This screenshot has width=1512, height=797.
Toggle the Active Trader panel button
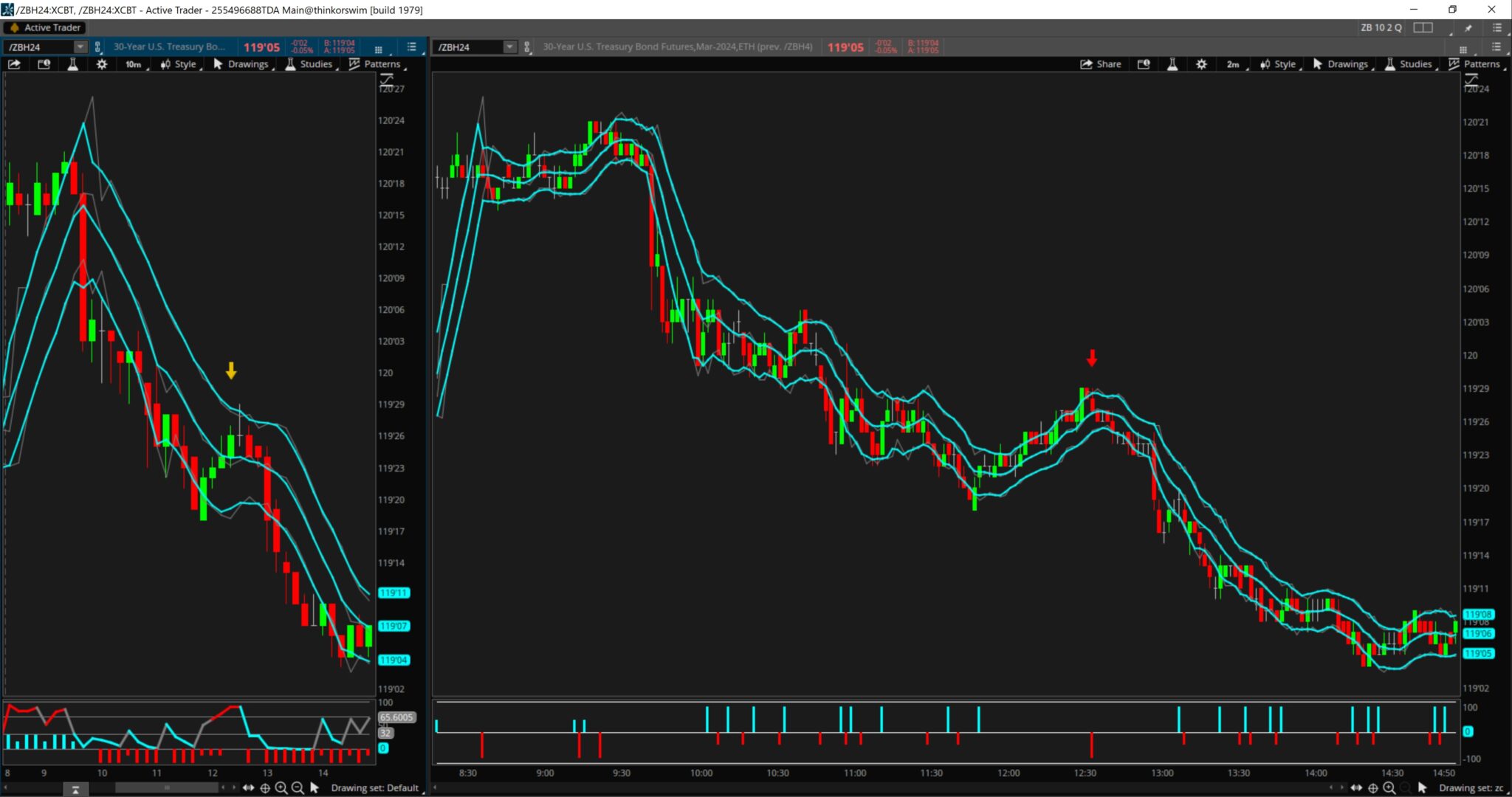44,27
